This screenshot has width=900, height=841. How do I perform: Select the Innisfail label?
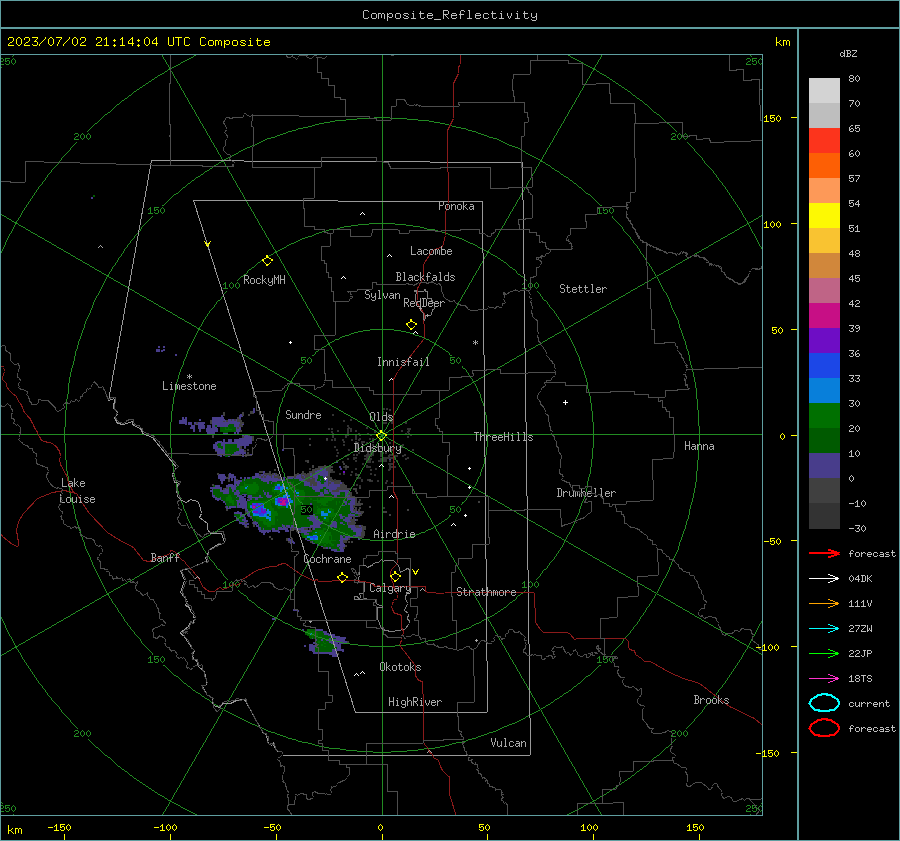403,362
